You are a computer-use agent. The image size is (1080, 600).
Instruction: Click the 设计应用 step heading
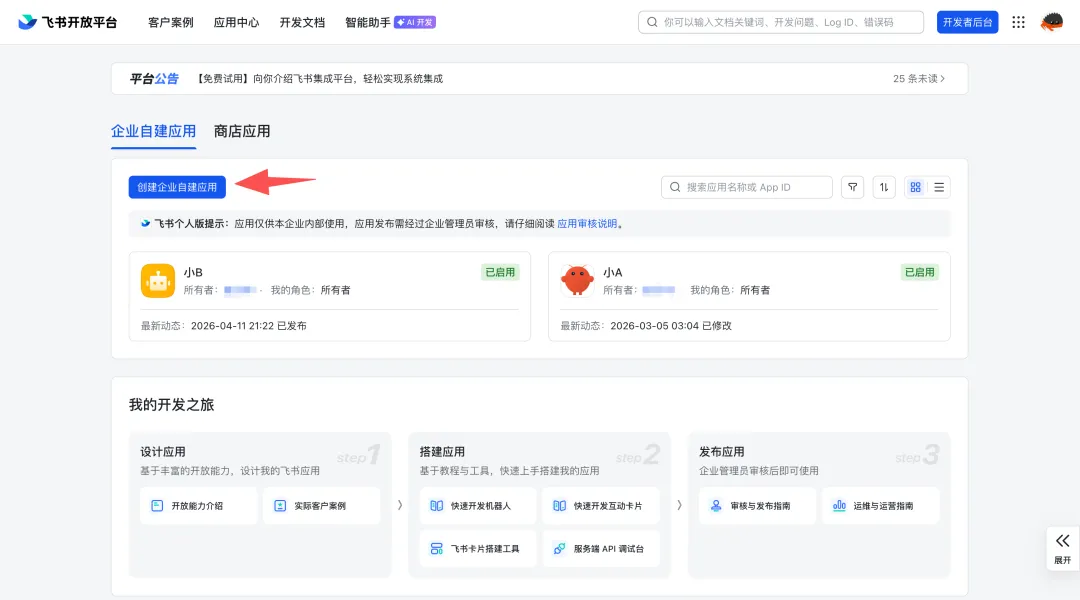(163, 452)
